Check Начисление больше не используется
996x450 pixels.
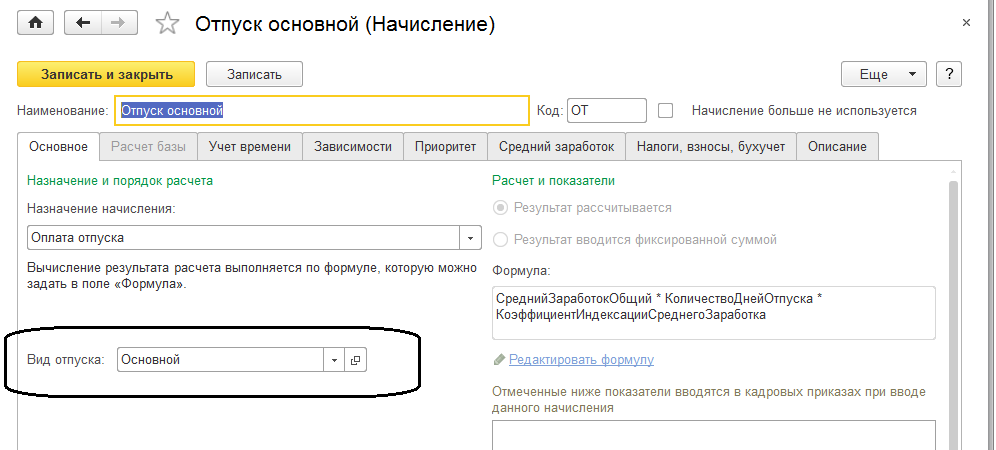pos(666,111)
